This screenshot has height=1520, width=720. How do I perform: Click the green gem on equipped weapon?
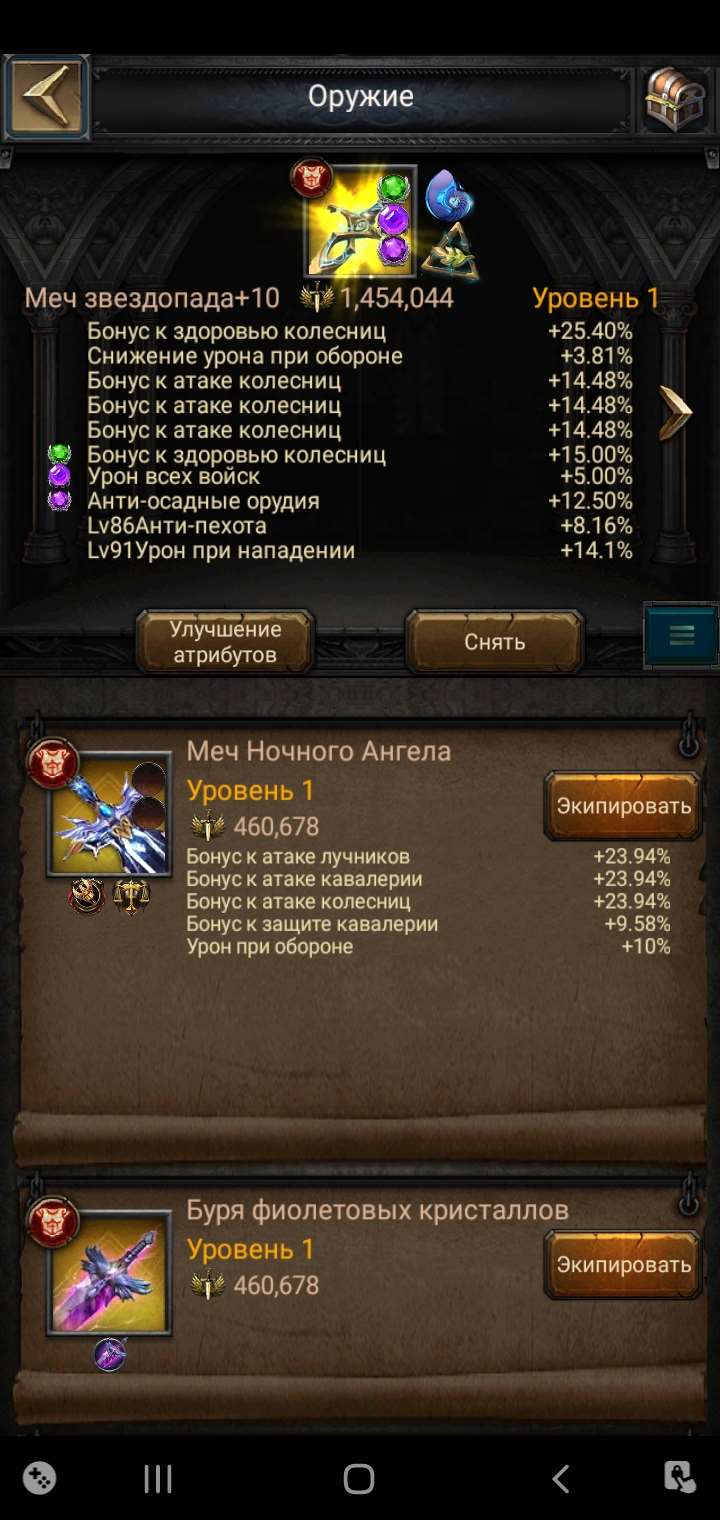click(x=394, y=189)
